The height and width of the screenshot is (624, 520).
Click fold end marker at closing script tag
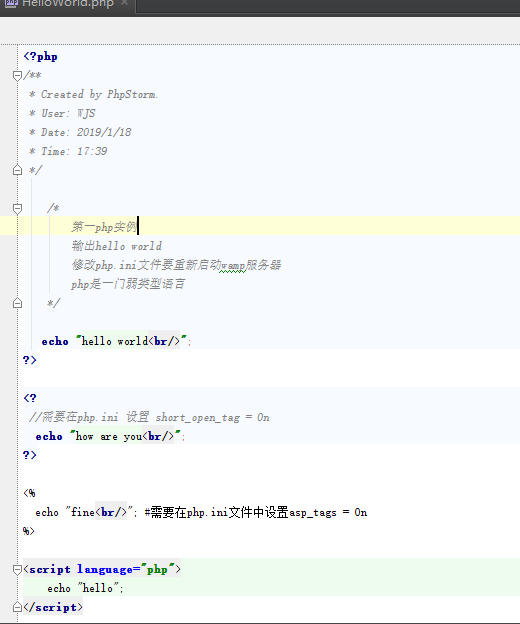pos(17,607)
